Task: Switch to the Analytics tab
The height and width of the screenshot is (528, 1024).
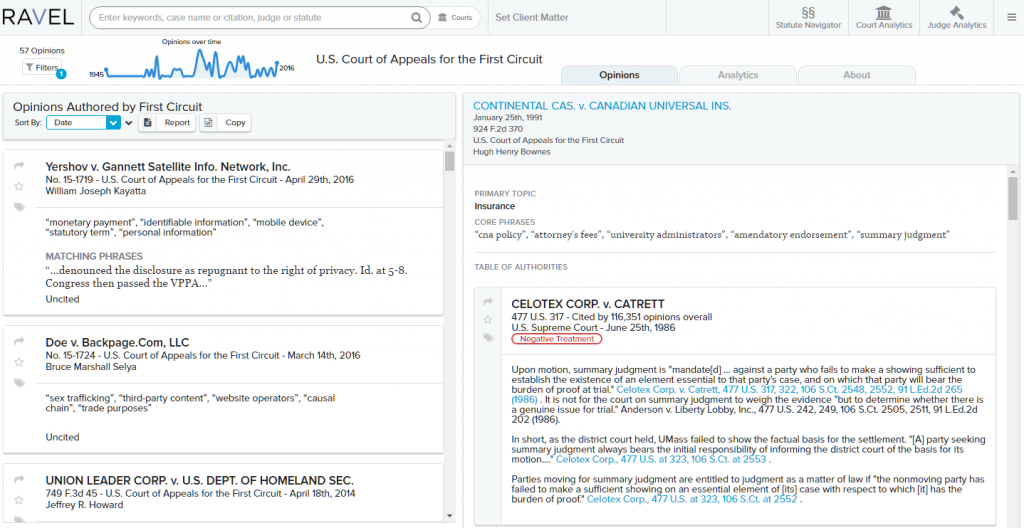Action: pos(738,75)
